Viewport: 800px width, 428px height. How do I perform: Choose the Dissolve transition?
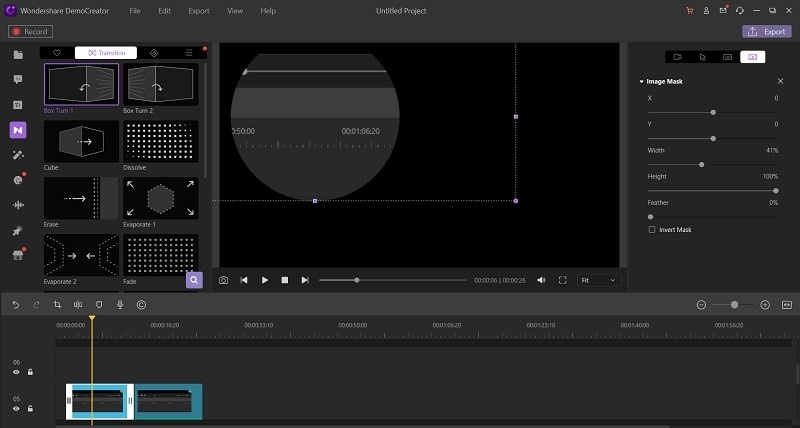tap(161, 142)
